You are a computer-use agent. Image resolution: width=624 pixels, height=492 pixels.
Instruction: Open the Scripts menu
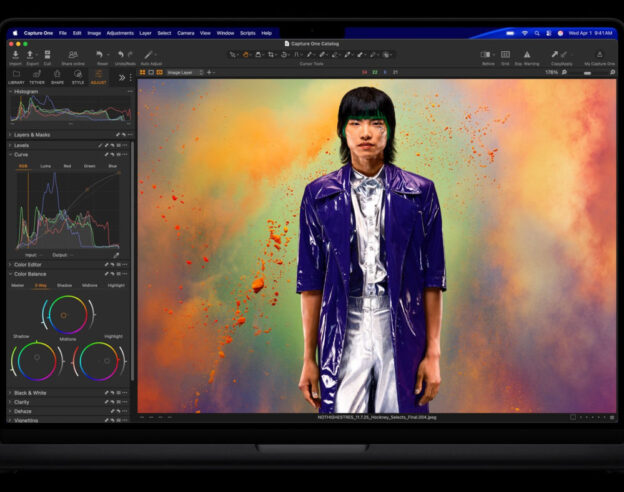tap(248, 33)
